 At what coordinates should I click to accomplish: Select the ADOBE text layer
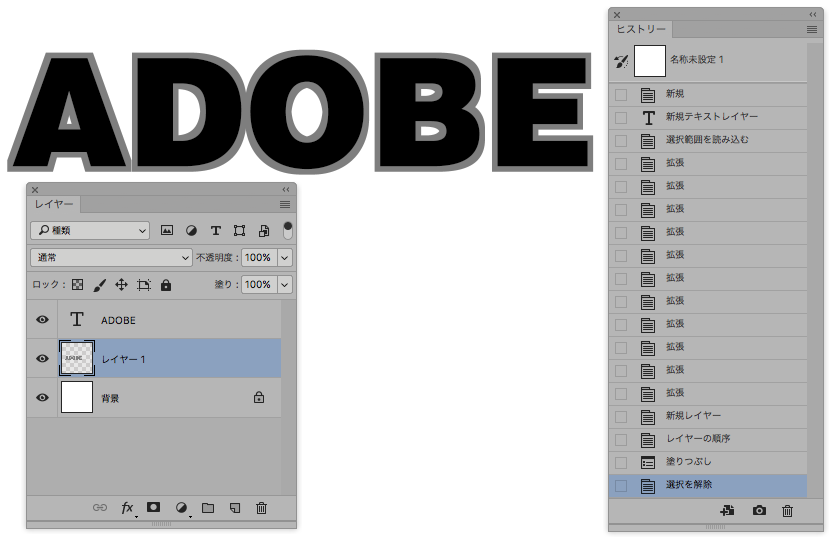(x=154, y=319)
